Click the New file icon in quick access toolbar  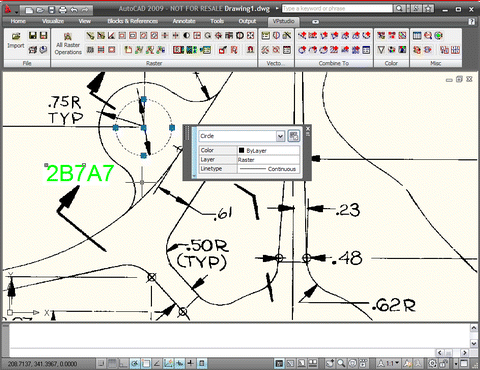click(29, 10)
